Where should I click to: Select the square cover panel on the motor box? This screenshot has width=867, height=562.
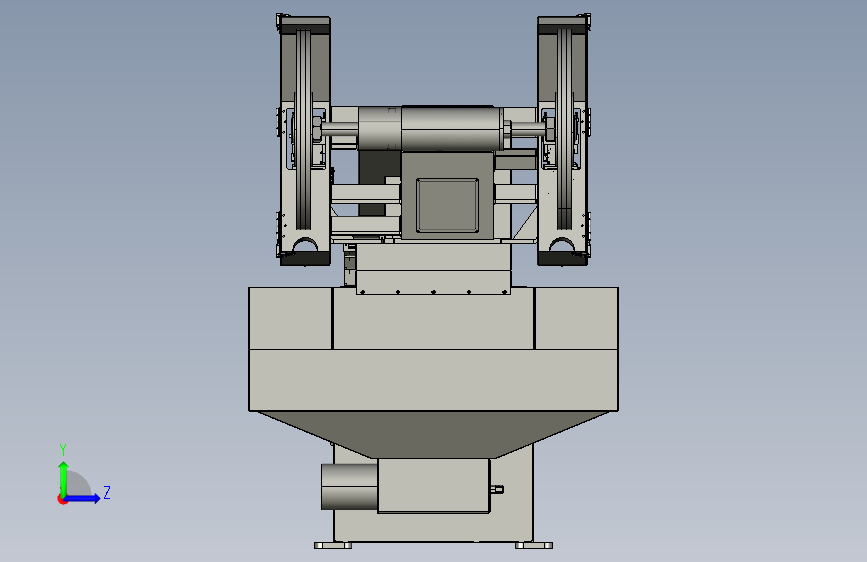pos(447,205)
